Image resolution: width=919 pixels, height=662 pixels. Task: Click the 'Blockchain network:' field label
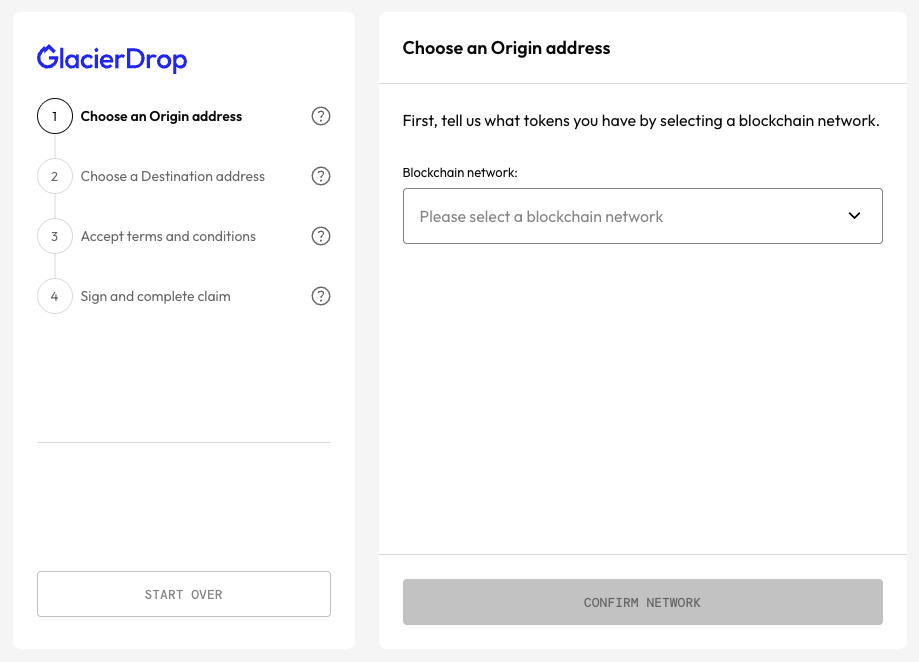tap(460, 172)
